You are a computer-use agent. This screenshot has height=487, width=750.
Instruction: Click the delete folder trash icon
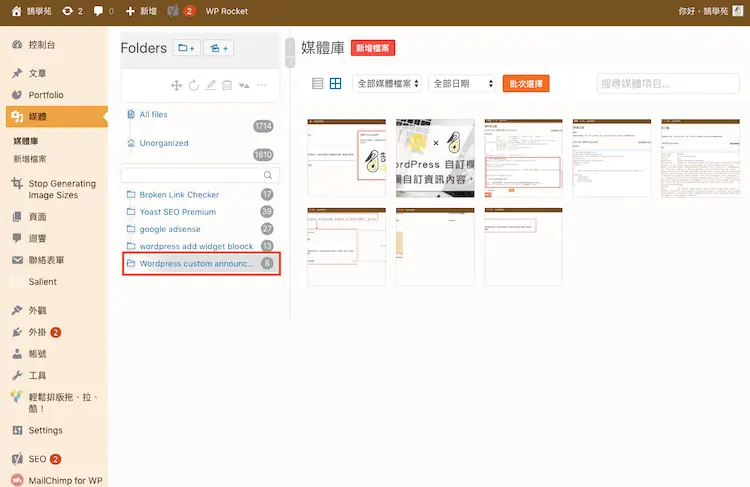click(227, 85)
